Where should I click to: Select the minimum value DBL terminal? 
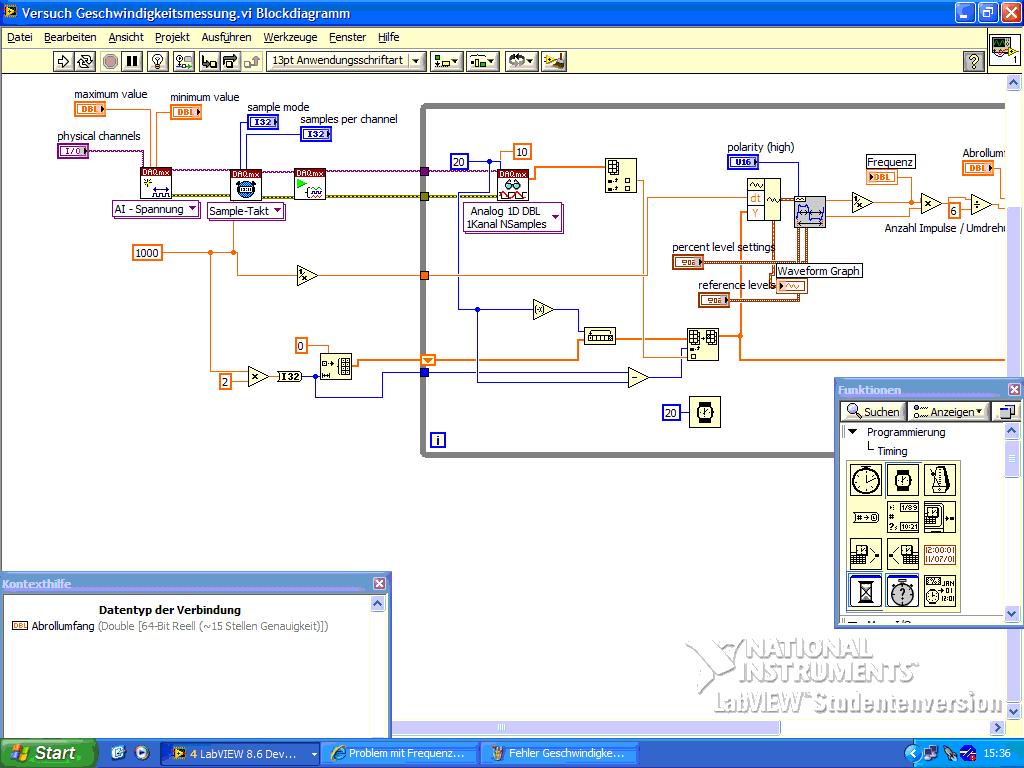pyautogui.click(x=186, y=112)
